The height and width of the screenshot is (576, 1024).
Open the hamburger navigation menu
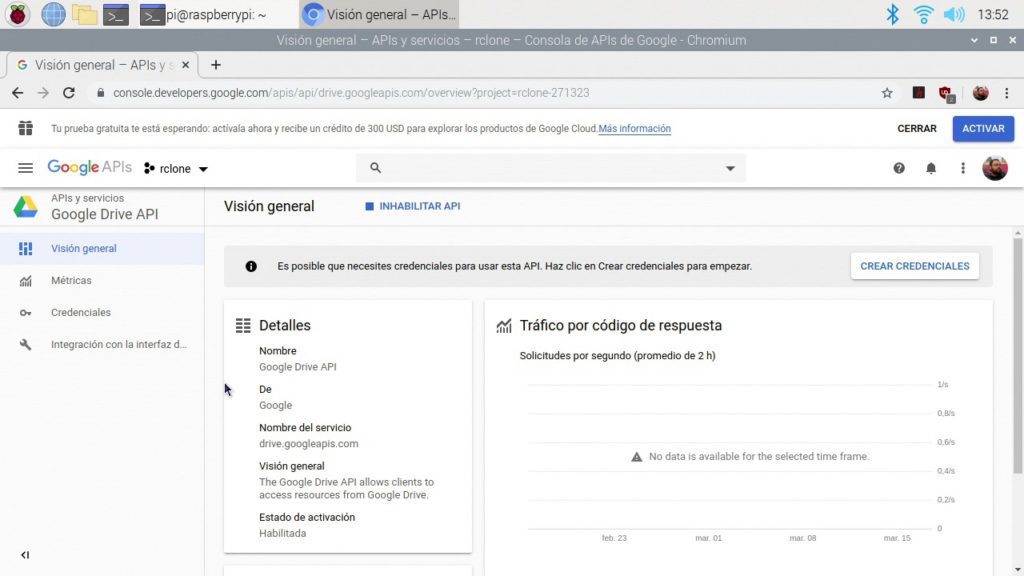tap(26, 168)
